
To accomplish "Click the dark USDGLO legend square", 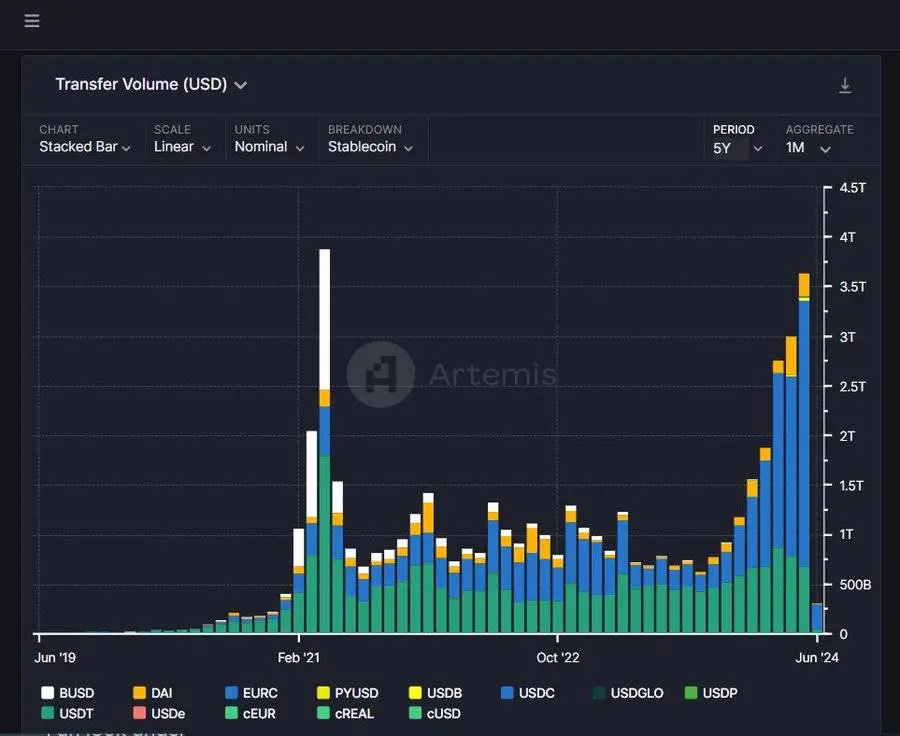I will click(600, 693).
